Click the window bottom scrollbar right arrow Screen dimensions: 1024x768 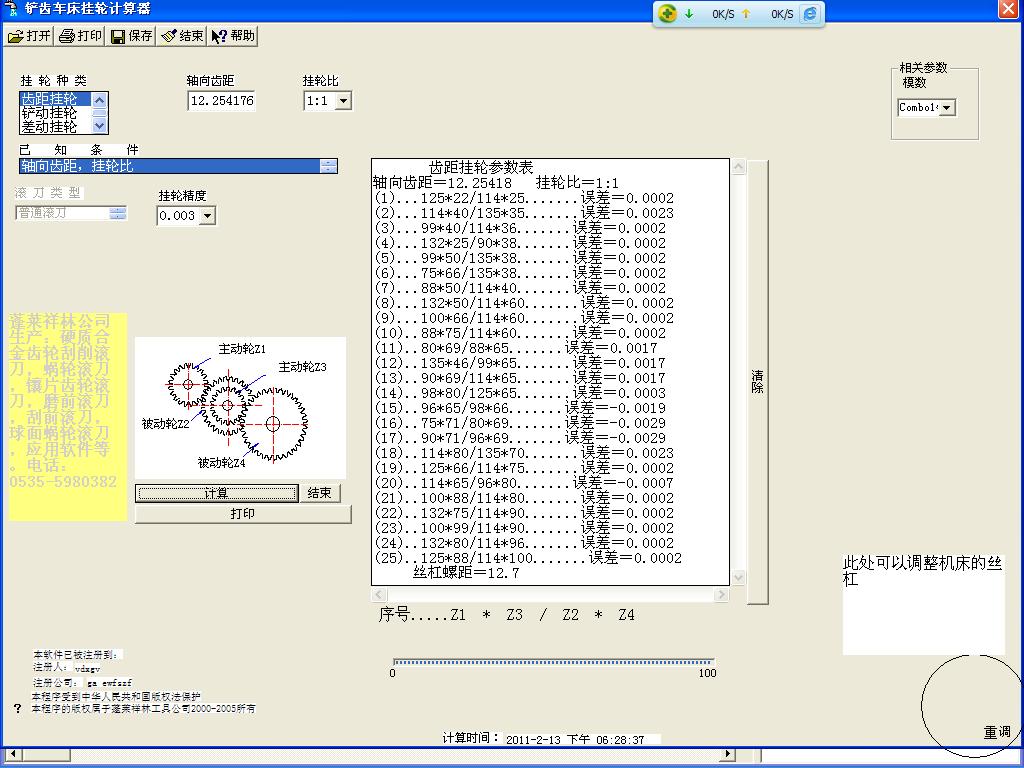tap(728, 754)
